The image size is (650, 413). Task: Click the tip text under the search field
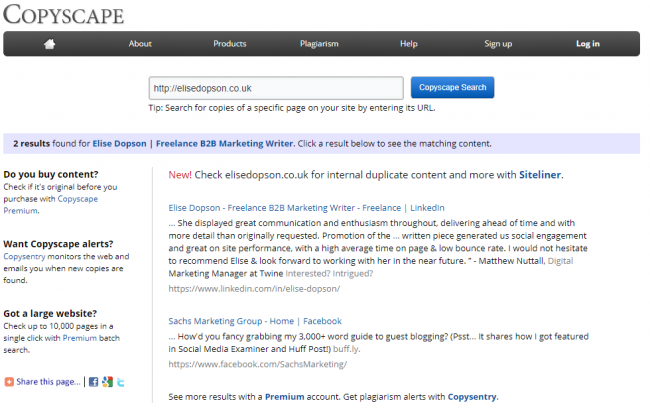292,108
